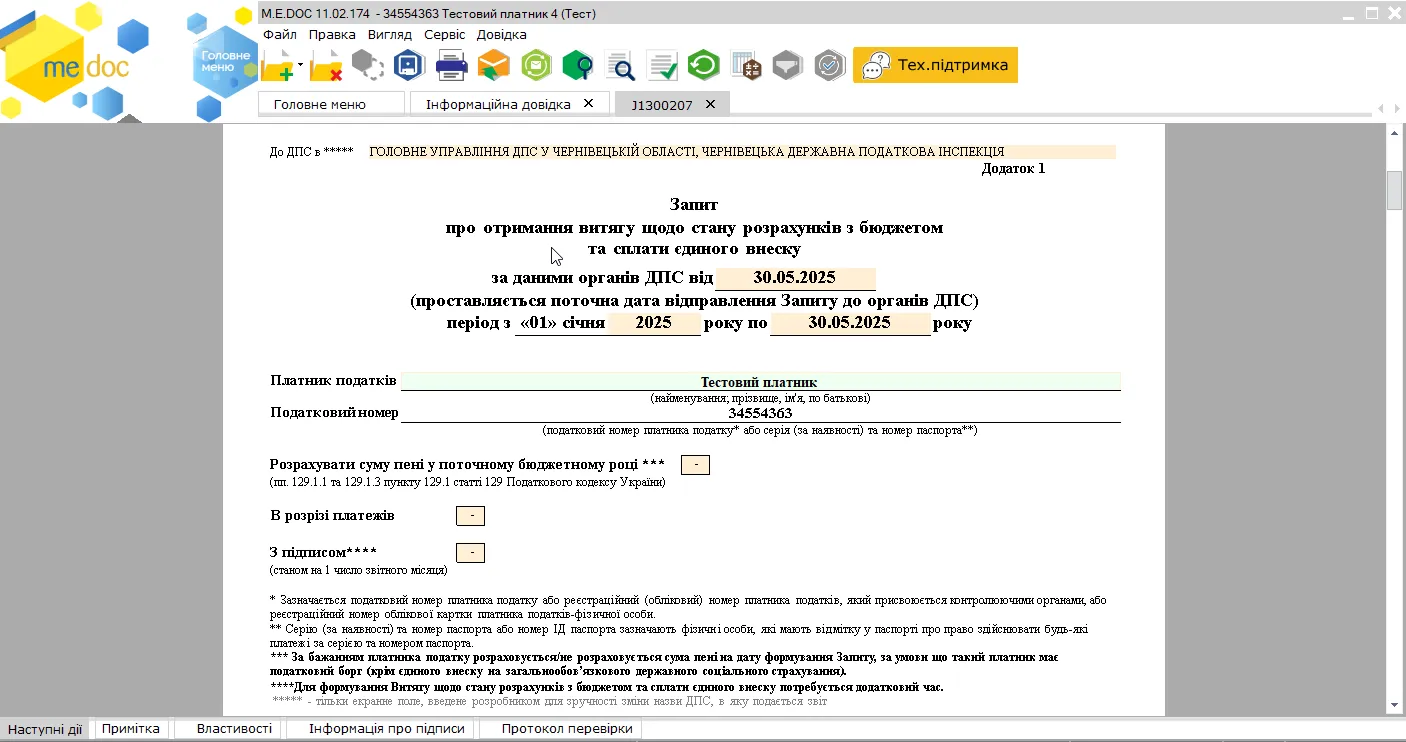Delete document using folder with red cross
Screen dimensions: 1406x742
click(x=327, y=67)
